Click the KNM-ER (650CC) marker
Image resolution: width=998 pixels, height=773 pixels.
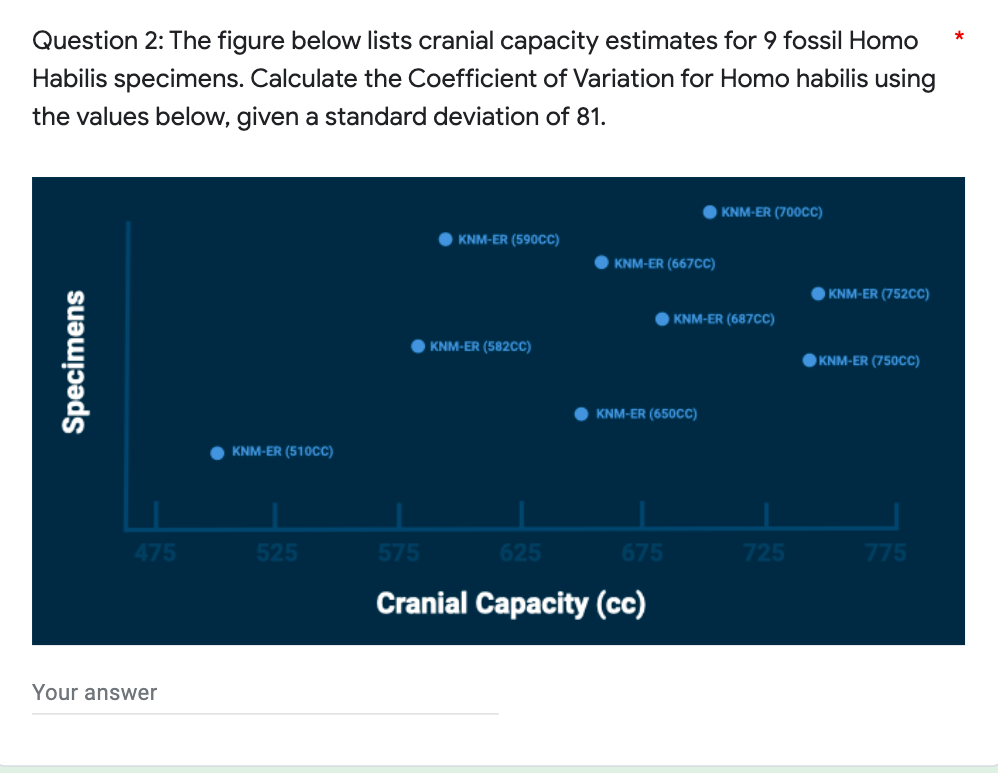click(581, 413)
